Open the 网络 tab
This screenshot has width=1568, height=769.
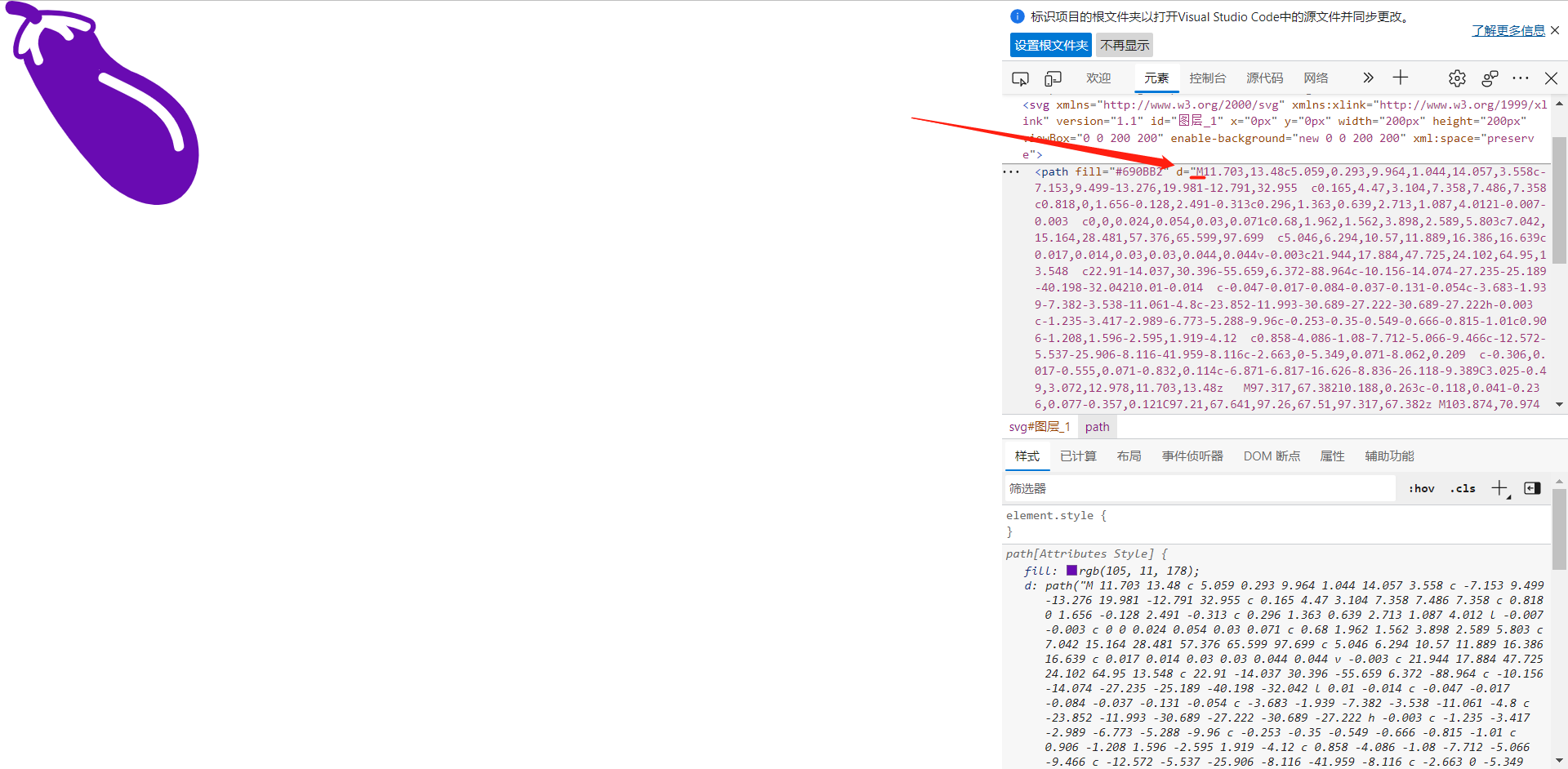[x=1316, y=78]
